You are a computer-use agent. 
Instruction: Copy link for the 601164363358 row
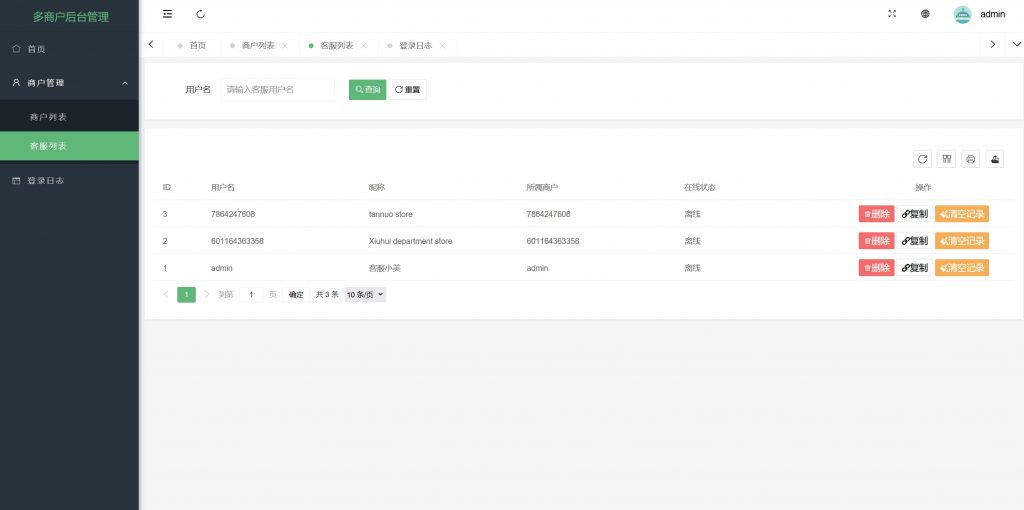point(914,241)
